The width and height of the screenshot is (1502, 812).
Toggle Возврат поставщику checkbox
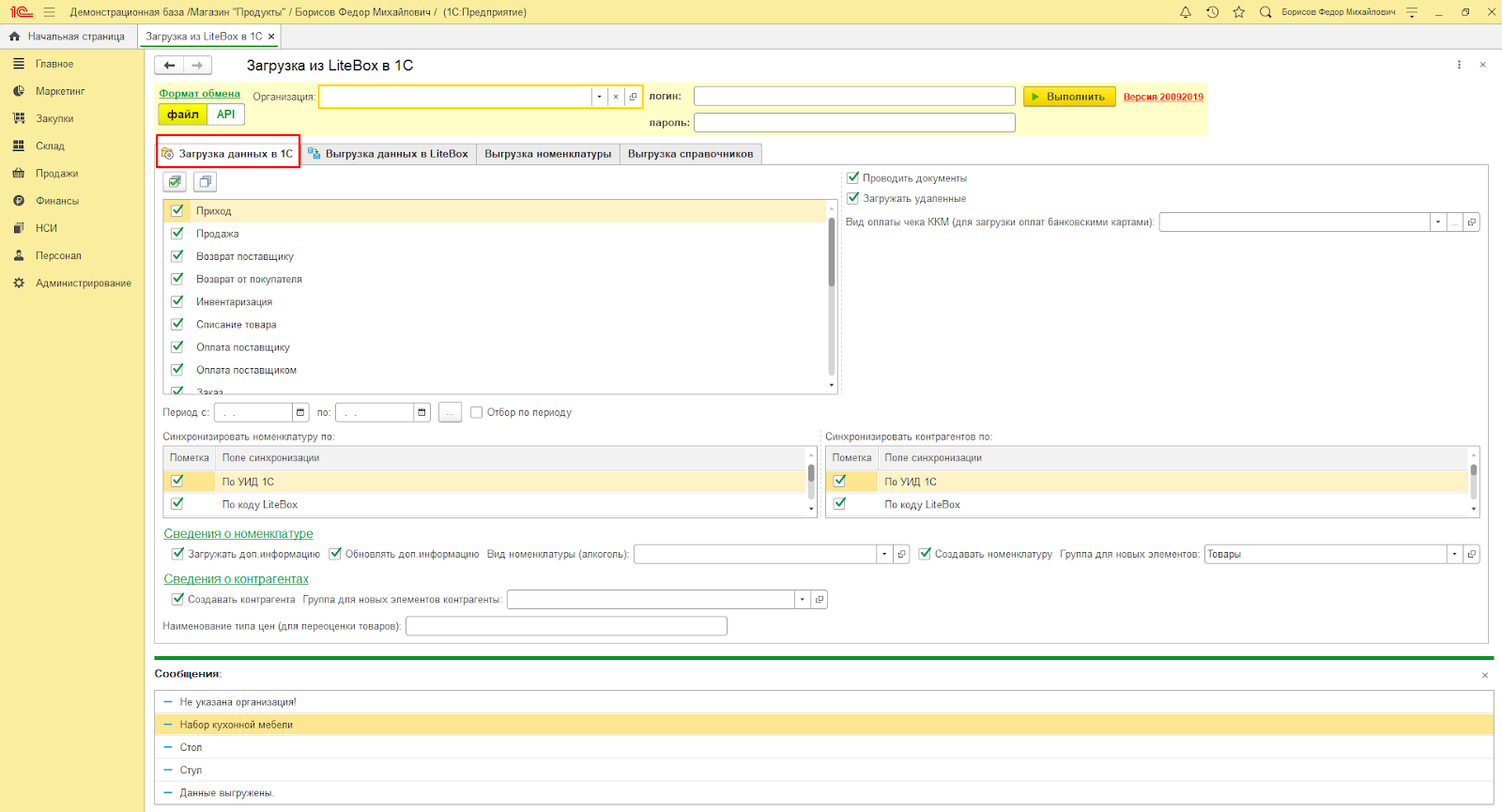pos(176,255)
